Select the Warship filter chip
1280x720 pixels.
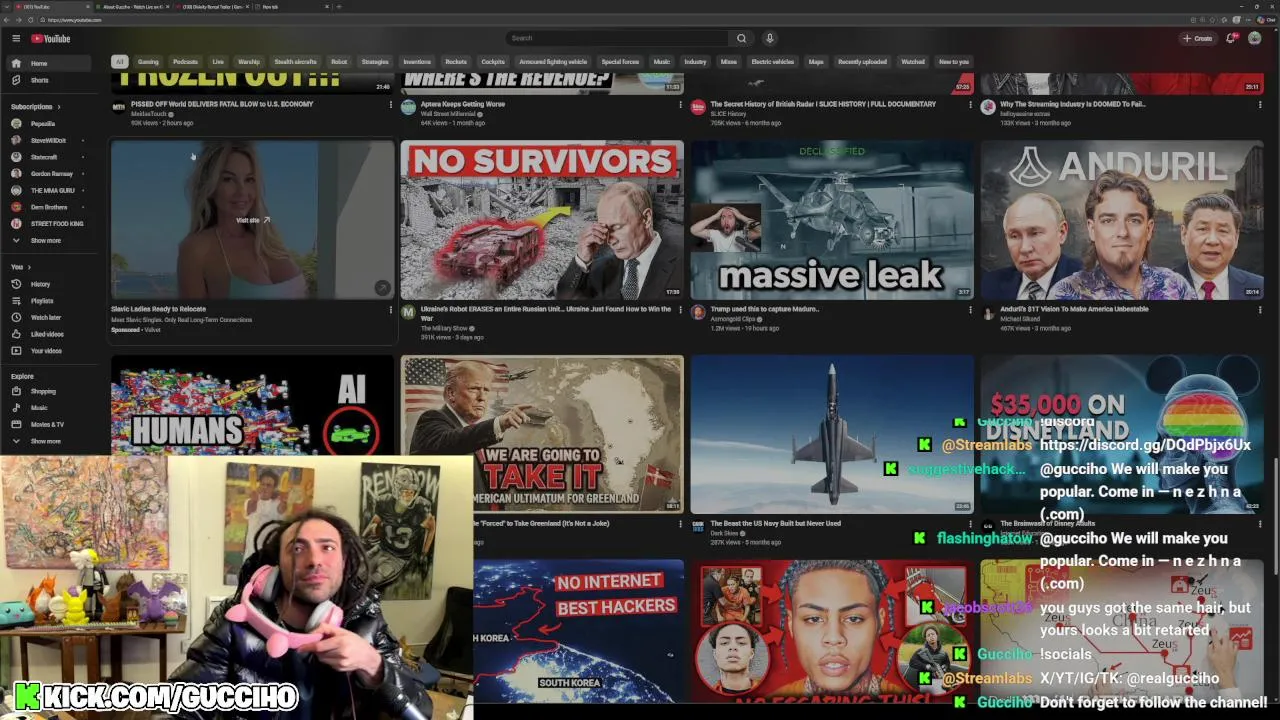pyautogui.click(x=249, y=62)
